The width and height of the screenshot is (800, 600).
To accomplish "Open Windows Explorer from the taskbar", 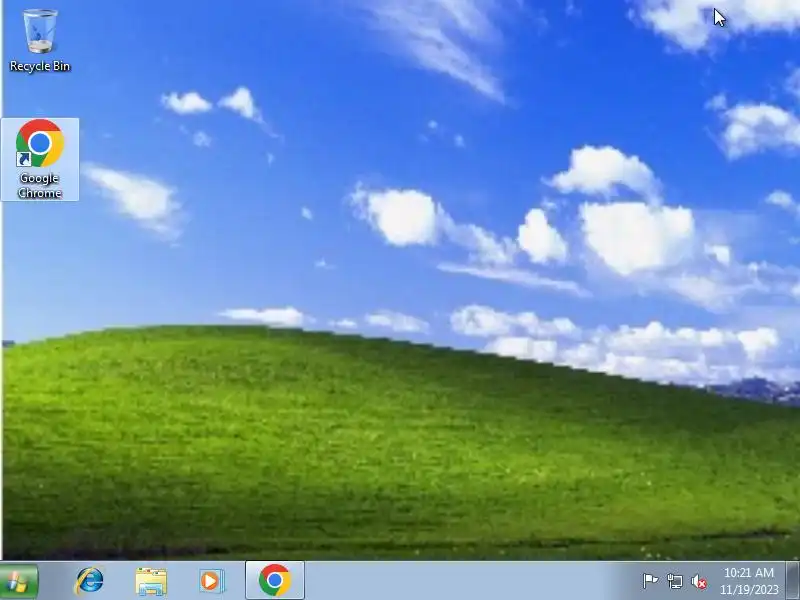I will tap(151, 581).
